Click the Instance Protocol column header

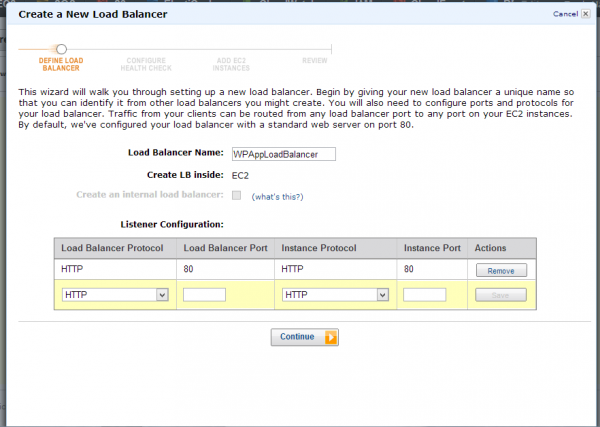336,248
